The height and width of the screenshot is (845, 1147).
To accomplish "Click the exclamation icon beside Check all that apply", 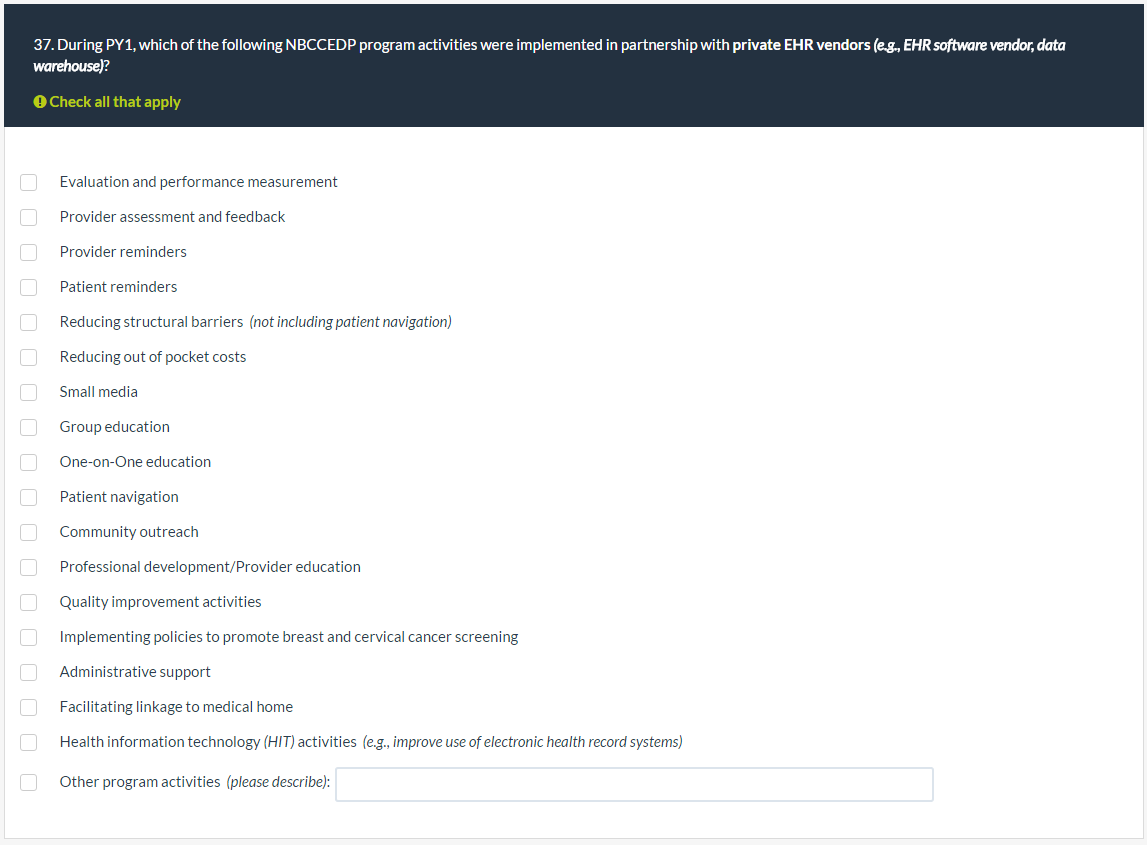I will 39,102.
